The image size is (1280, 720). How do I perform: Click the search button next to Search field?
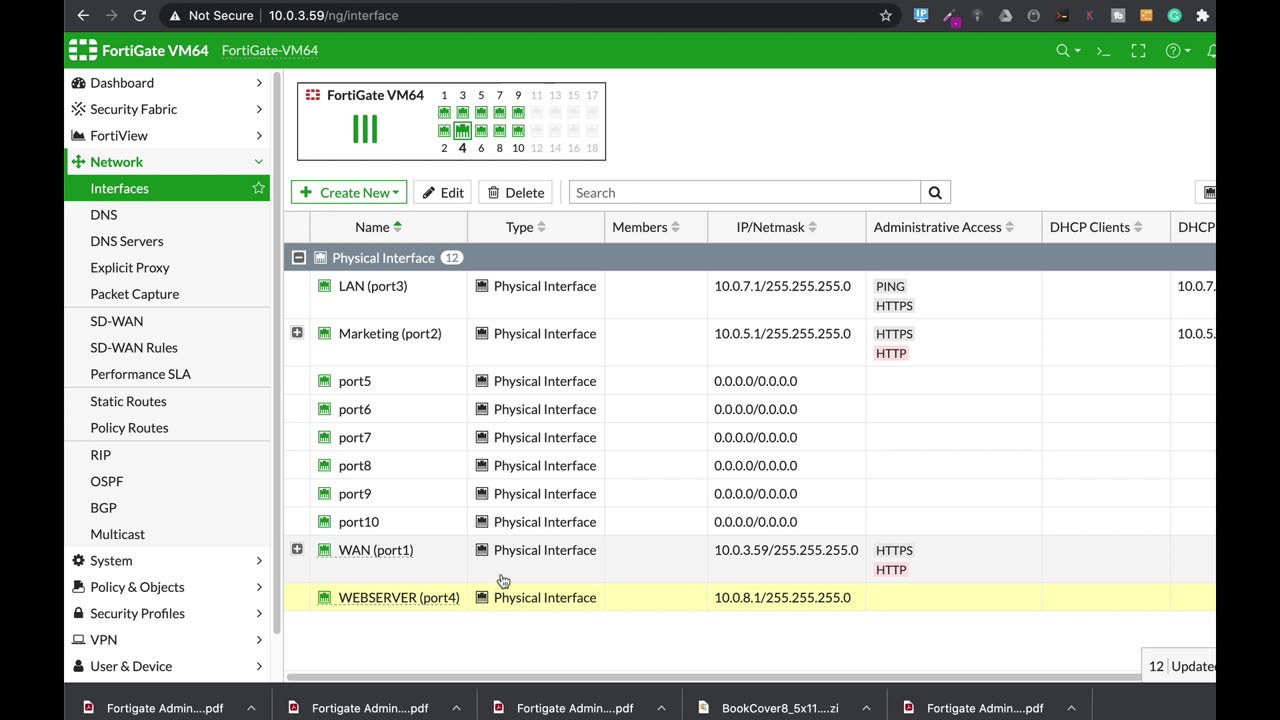point(935,193)
